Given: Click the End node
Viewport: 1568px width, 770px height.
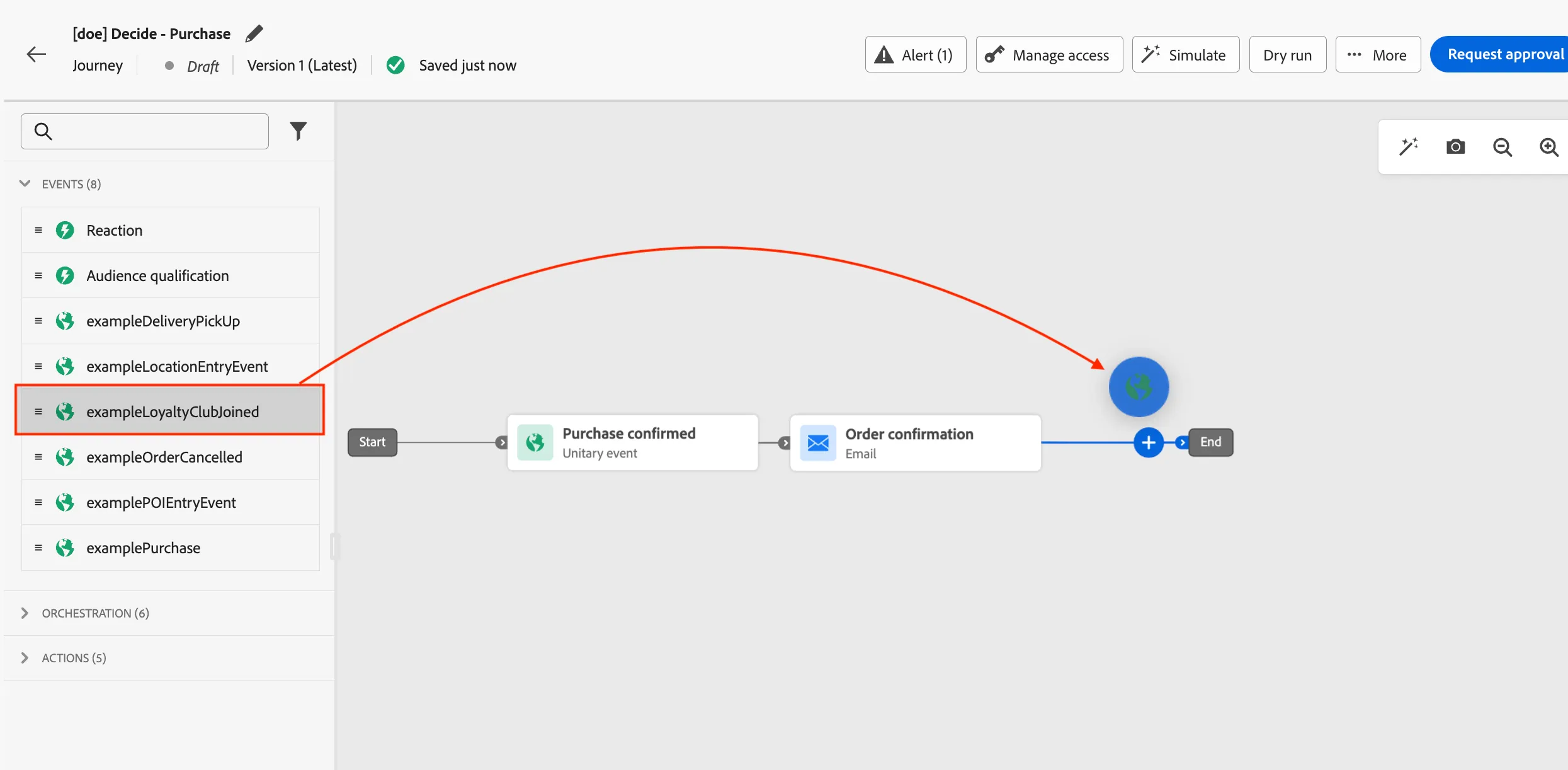Looking at the screenshot, I should [1210, 442].
